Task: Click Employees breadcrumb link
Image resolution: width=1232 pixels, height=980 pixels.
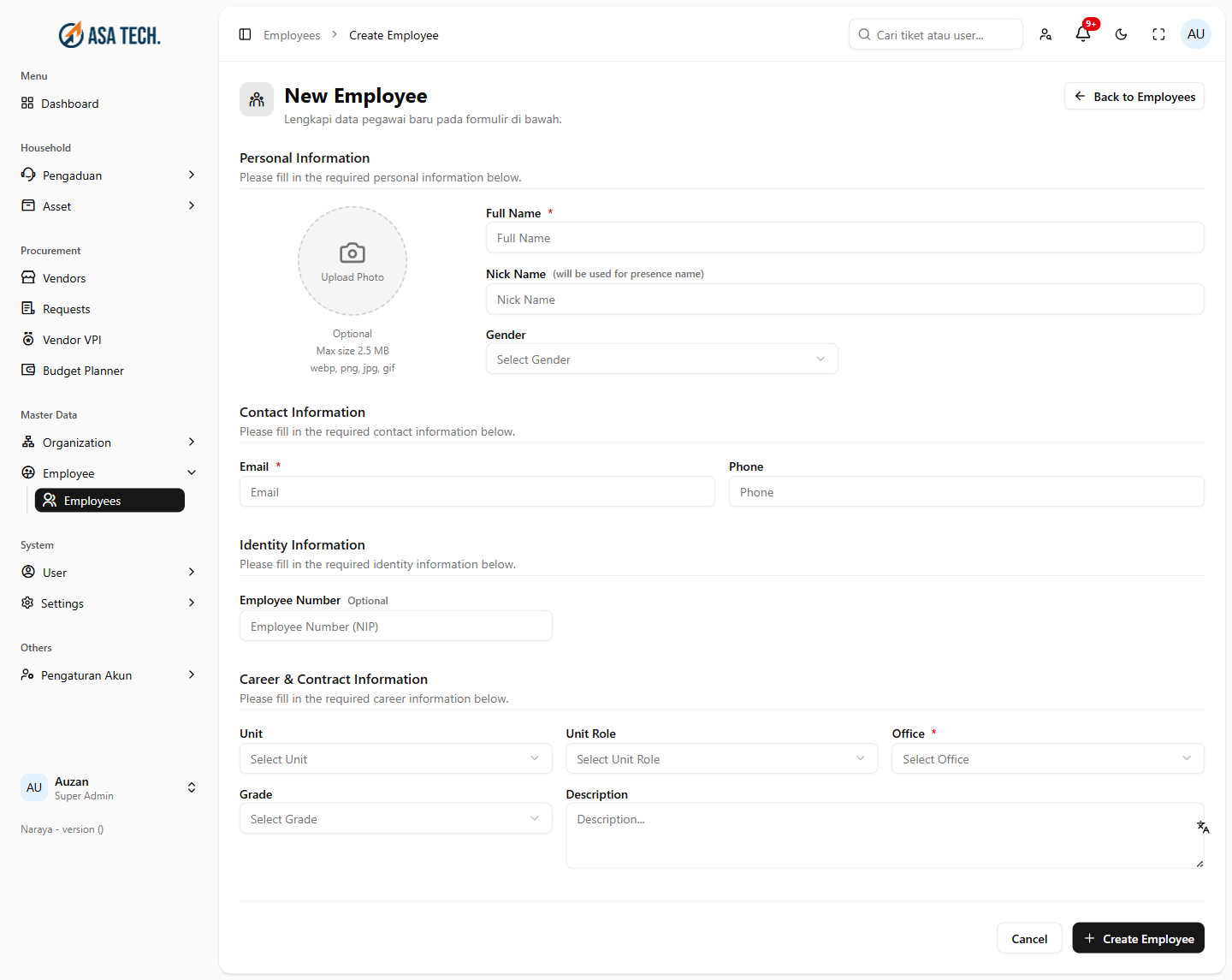Action: (x=292, y=35)
